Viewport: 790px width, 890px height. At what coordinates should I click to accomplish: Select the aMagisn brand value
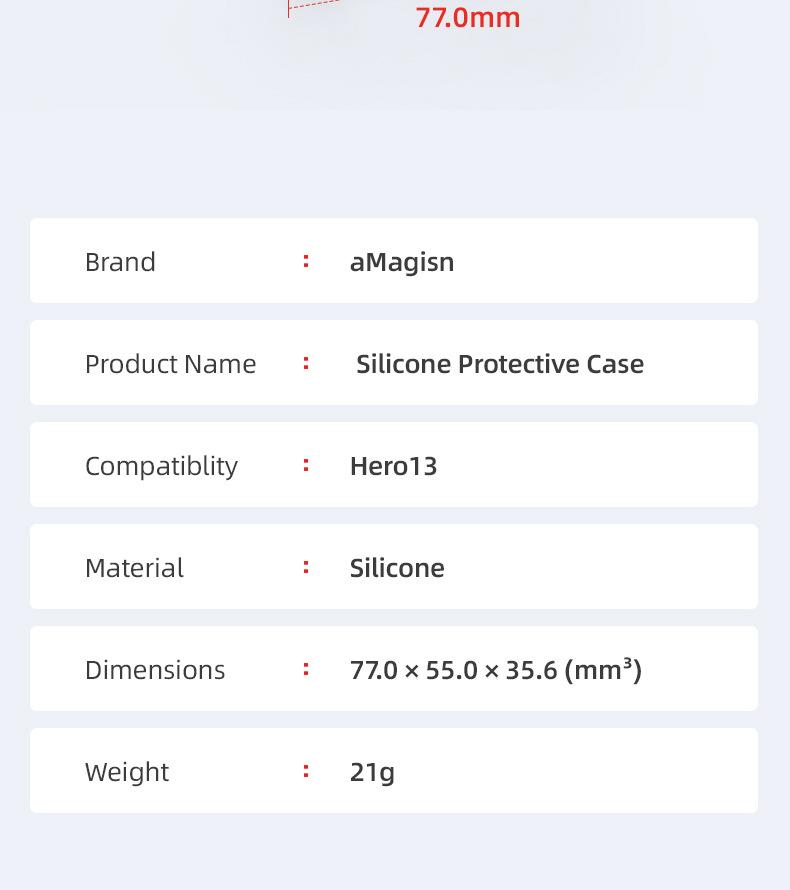(x=402, y=263)
